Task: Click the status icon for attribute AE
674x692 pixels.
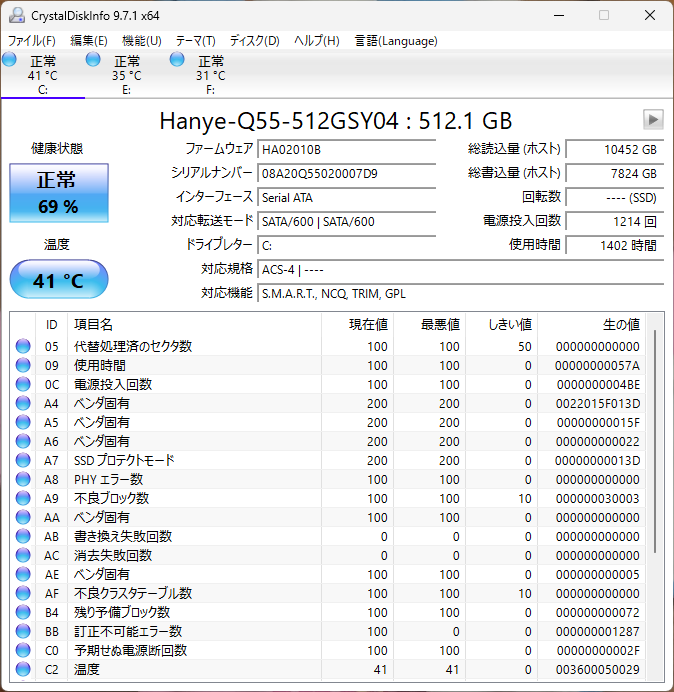Action: pos(23,574)
